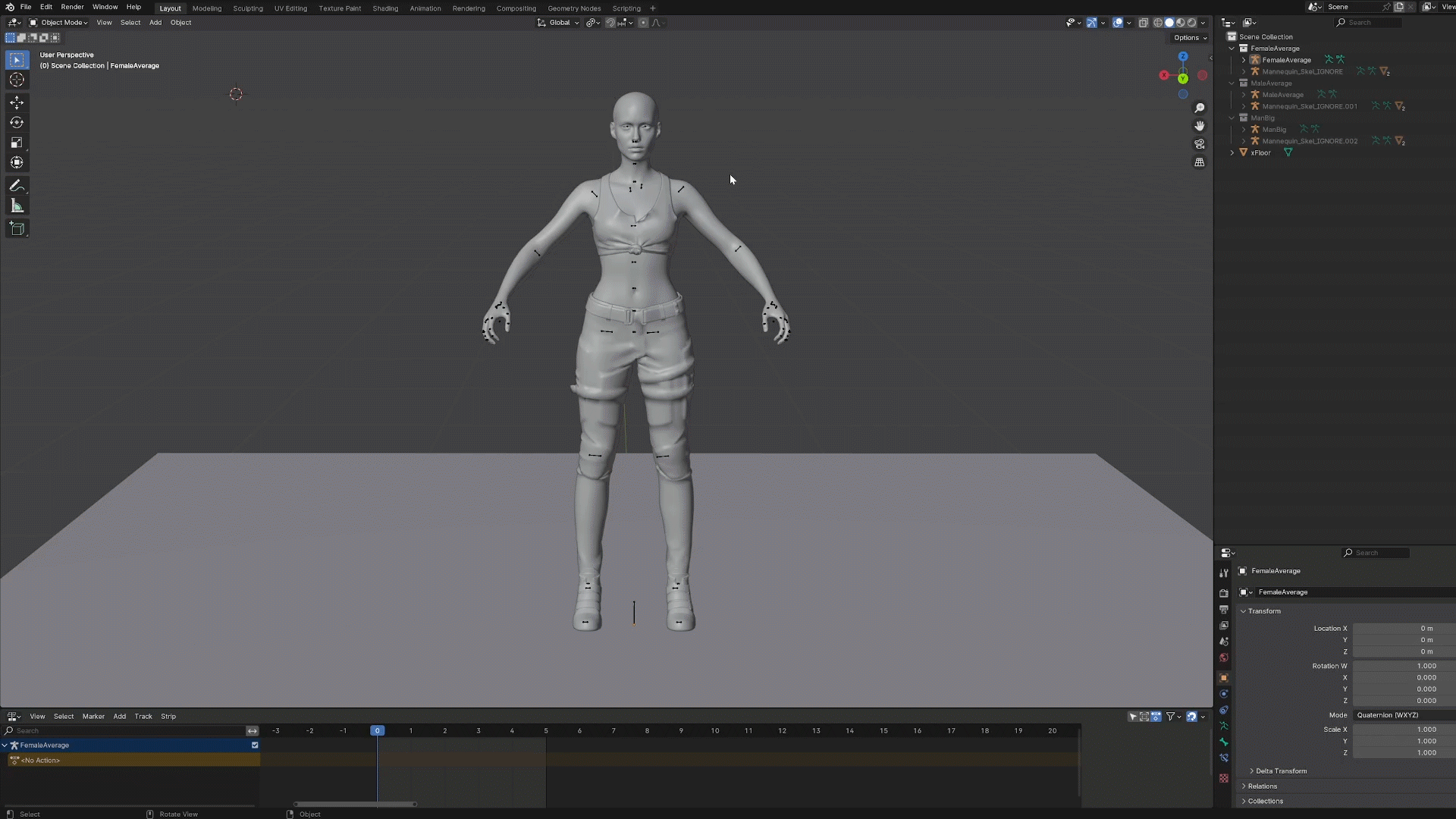Click the Location X value field
The width and height of the screenshot is (1456, 819).
1403,629
